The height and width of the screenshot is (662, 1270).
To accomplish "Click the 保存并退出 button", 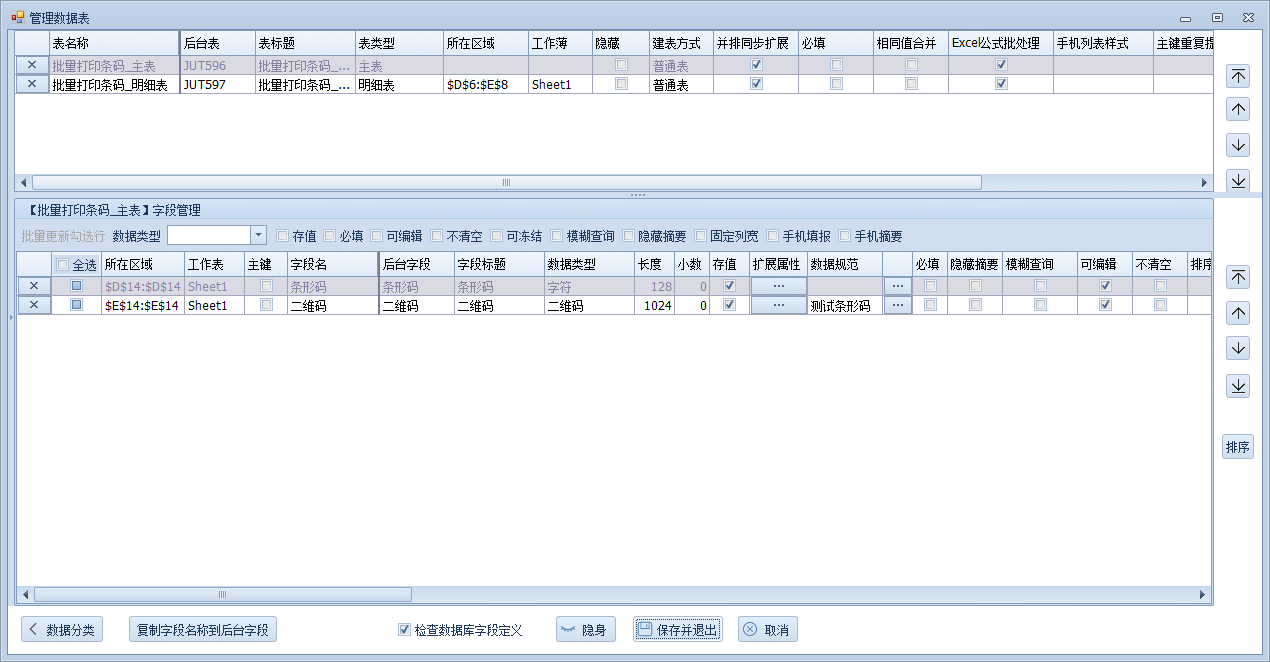I will [x=677, y=630].
